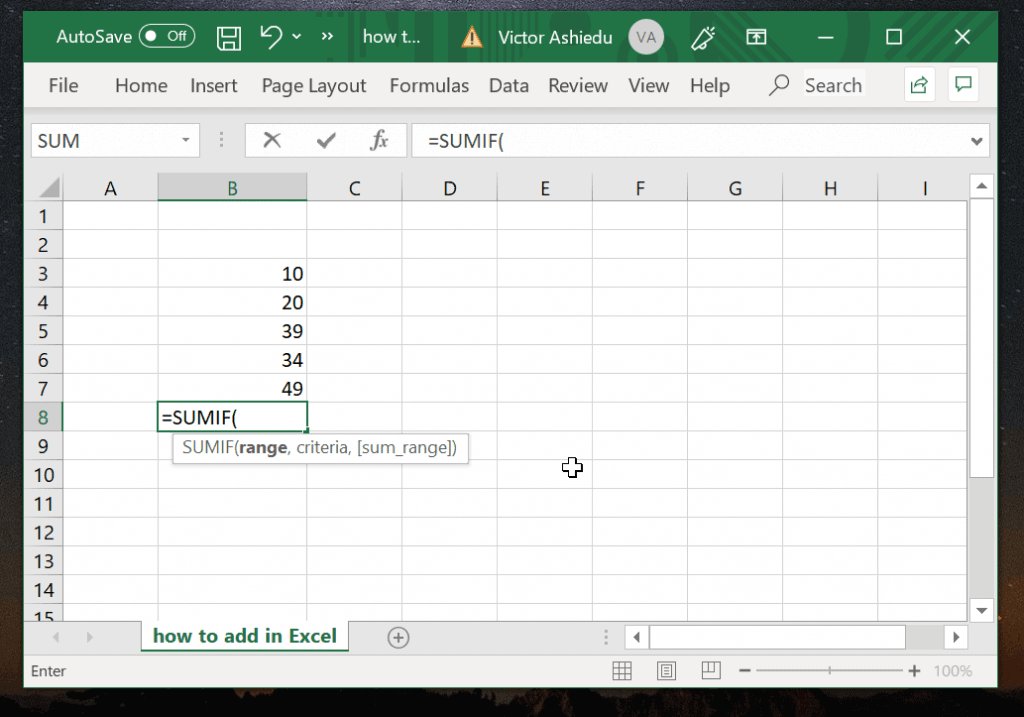This screenshot has height=717, width=1024.
Task: Switch to the Data tab
Action: click(509, 86)
